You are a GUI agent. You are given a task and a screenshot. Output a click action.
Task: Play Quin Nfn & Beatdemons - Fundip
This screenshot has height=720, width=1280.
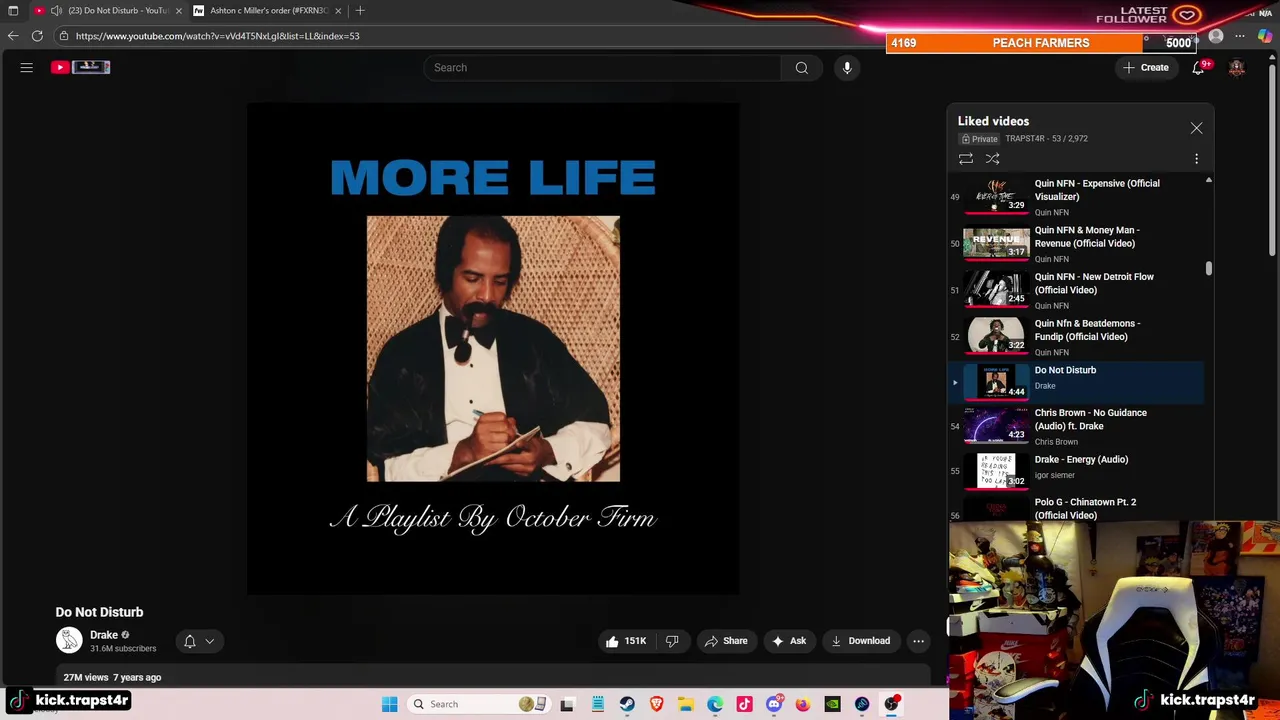tap(1078, 337)
